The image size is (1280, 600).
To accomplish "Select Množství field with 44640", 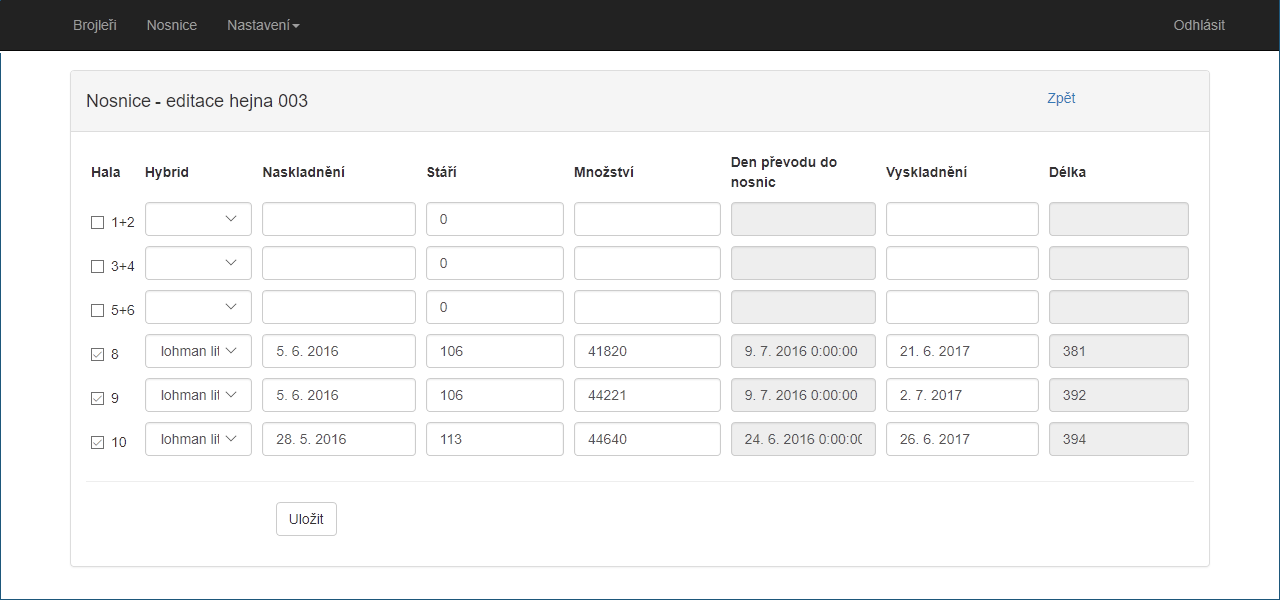I will tap(647, 439).
